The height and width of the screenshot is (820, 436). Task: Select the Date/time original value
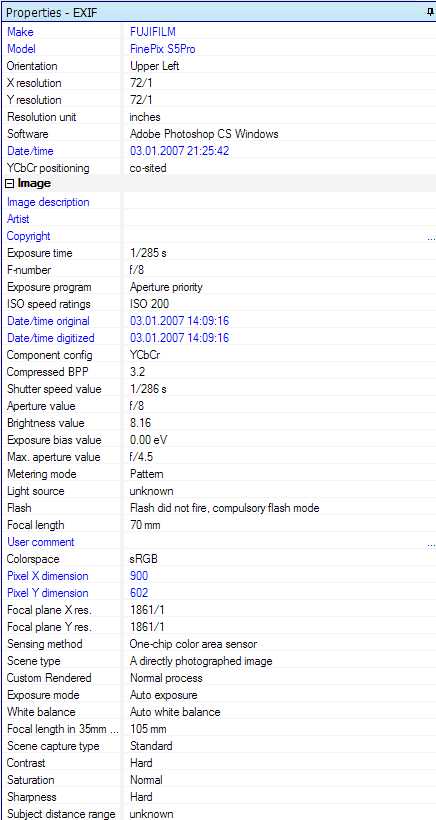(x=179, y=321)
